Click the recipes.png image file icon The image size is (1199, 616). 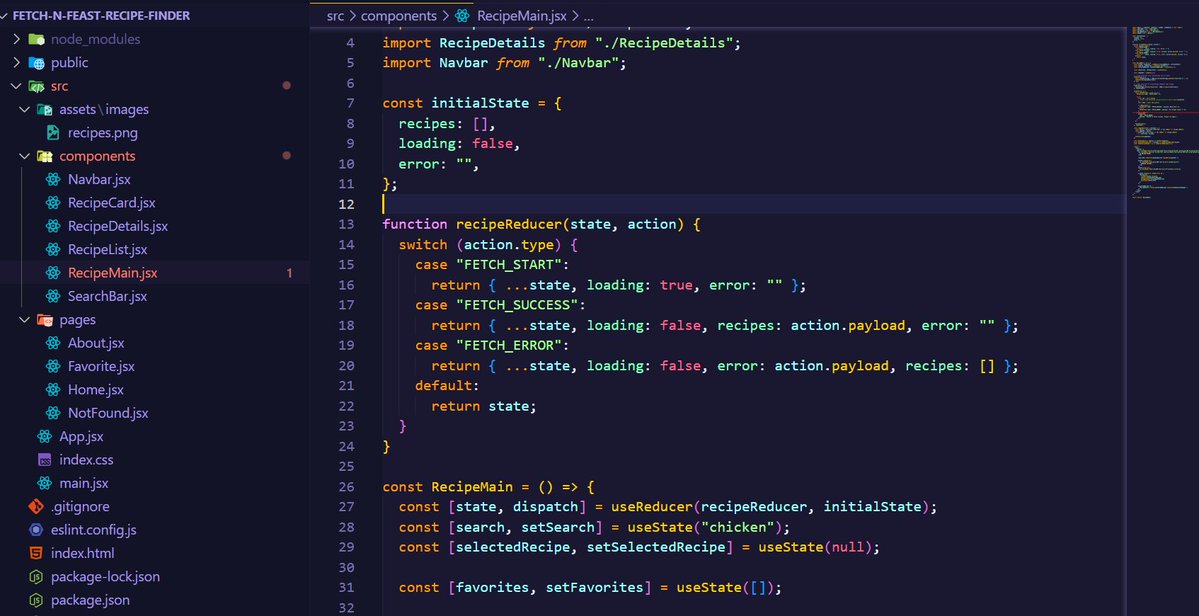[53, 133]
